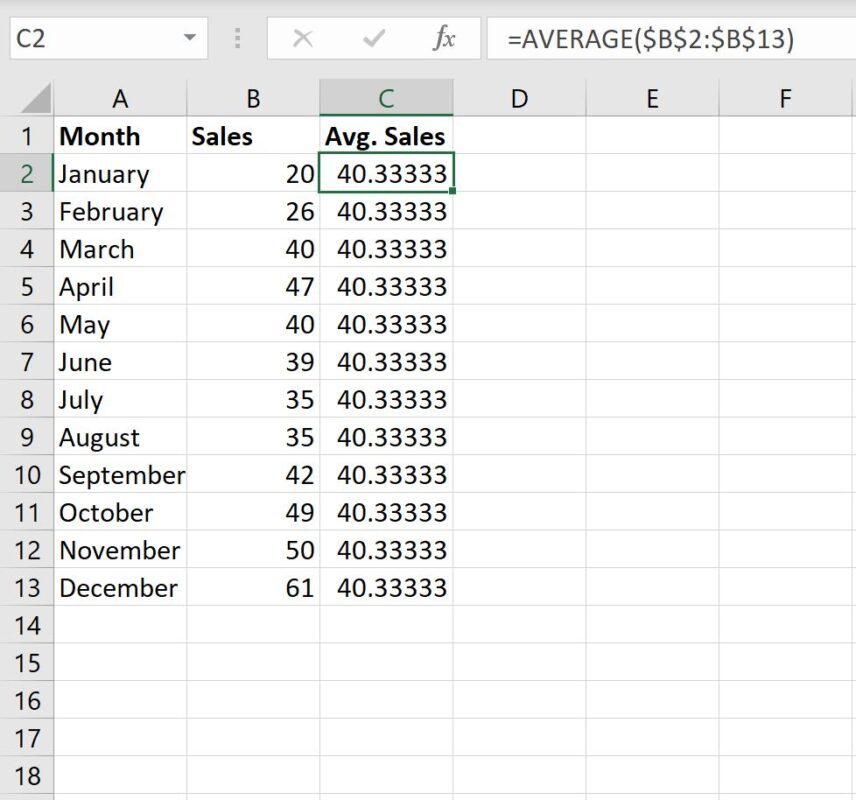This screenshot has width=856, height=800.
Task: Select the February cell
Action: [120, 211]
